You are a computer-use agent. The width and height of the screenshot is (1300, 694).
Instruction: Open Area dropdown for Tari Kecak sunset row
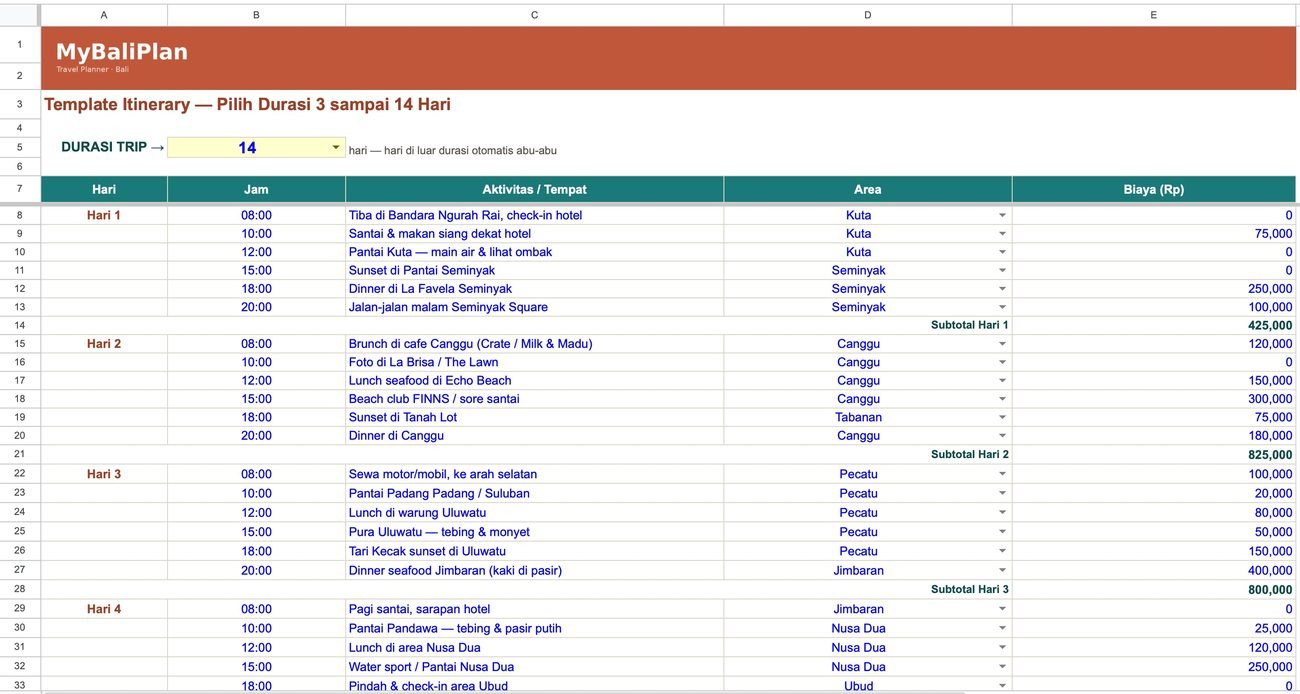[1002, 551]
